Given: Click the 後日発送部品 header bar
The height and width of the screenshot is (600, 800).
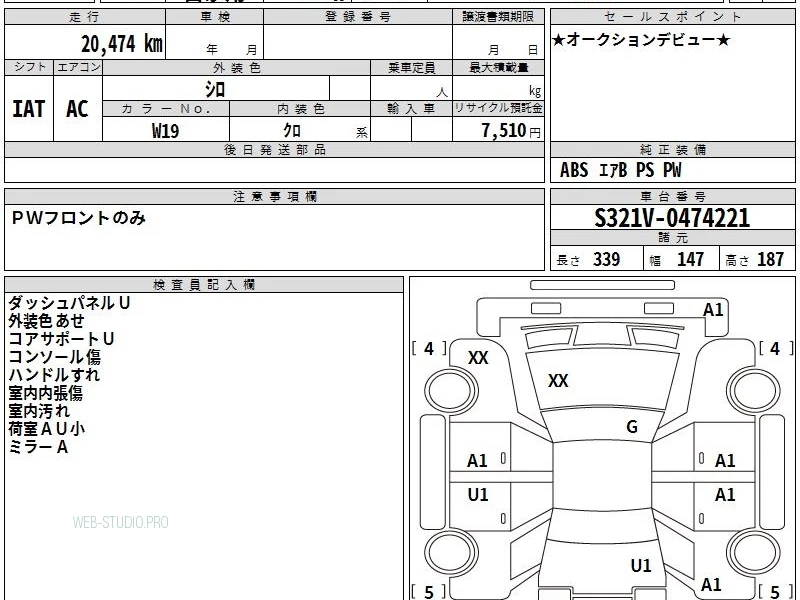Looking at the screenshot, I should point(274,149).
